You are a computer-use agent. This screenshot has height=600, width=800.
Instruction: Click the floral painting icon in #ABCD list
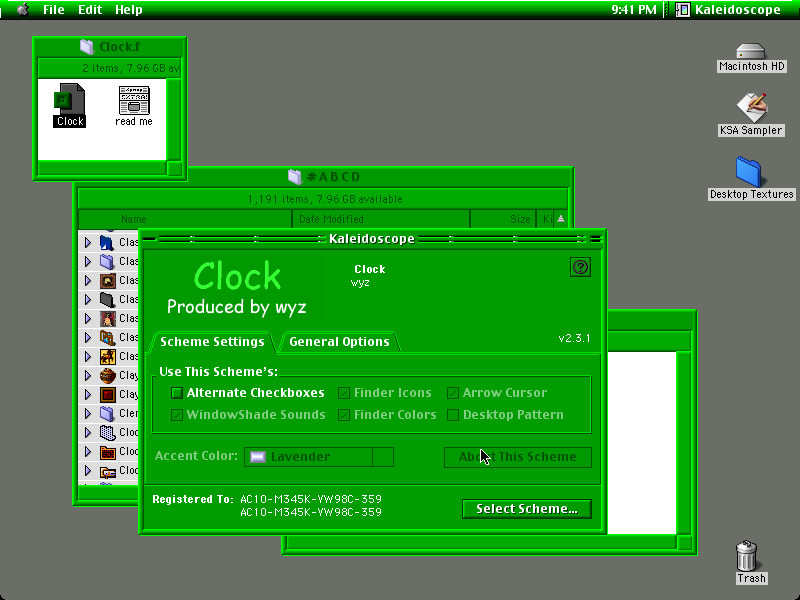(x=107, y=280)
